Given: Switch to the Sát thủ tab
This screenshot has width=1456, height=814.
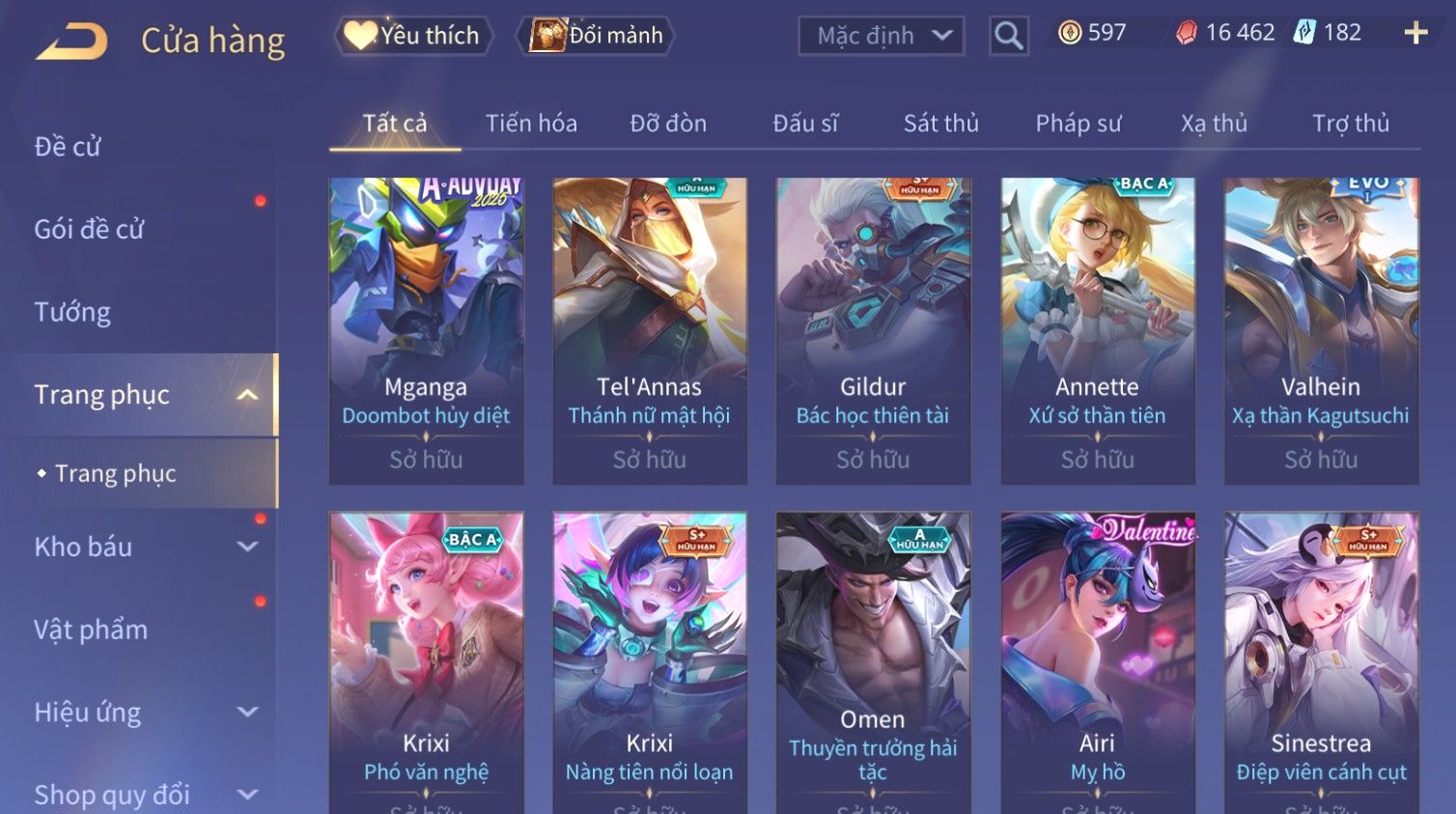Looking at the screenshot, I should point(941,124).
